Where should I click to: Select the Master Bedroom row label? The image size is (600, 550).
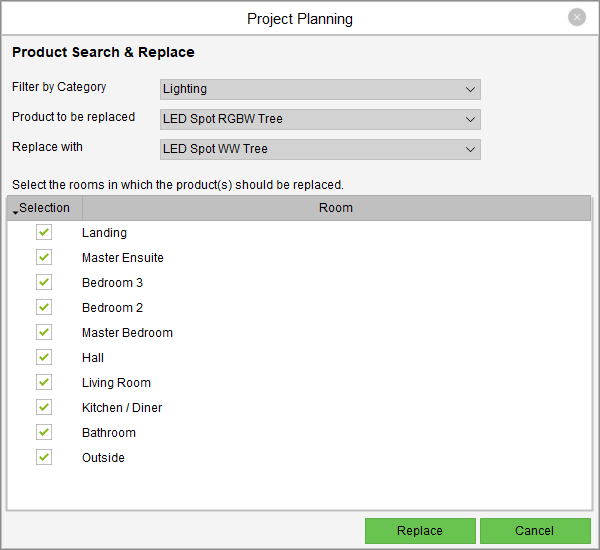click(x=127, y=333)
